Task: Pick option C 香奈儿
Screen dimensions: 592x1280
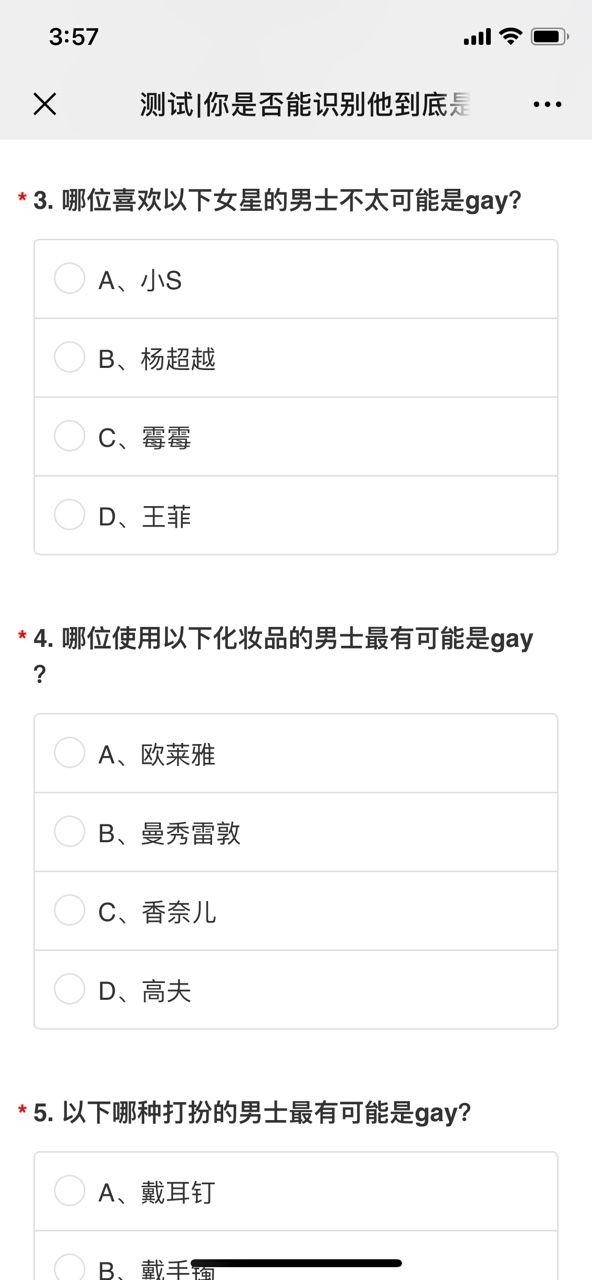Action: [x=296, y=911]
